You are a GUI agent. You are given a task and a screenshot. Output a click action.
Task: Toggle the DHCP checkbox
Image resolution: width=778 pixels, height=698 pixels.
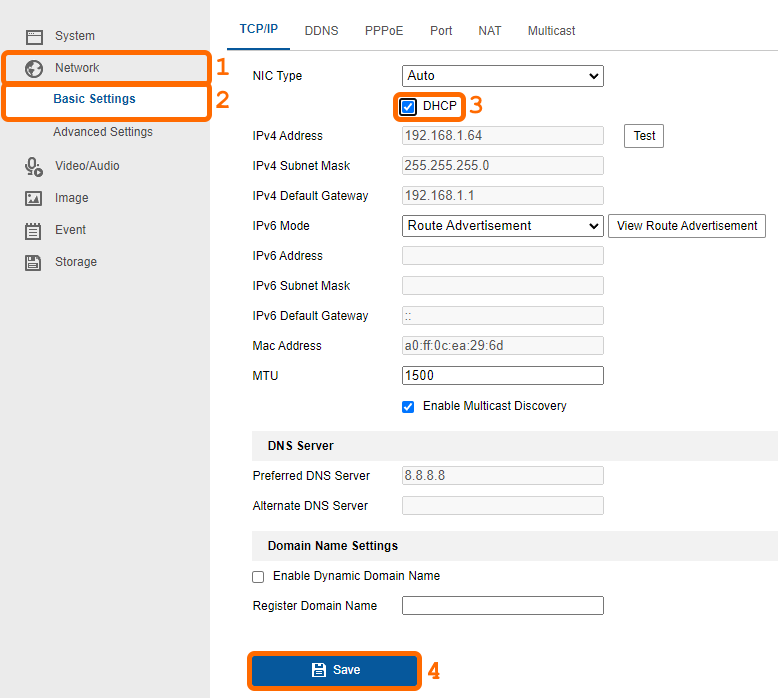pos(408,107)
